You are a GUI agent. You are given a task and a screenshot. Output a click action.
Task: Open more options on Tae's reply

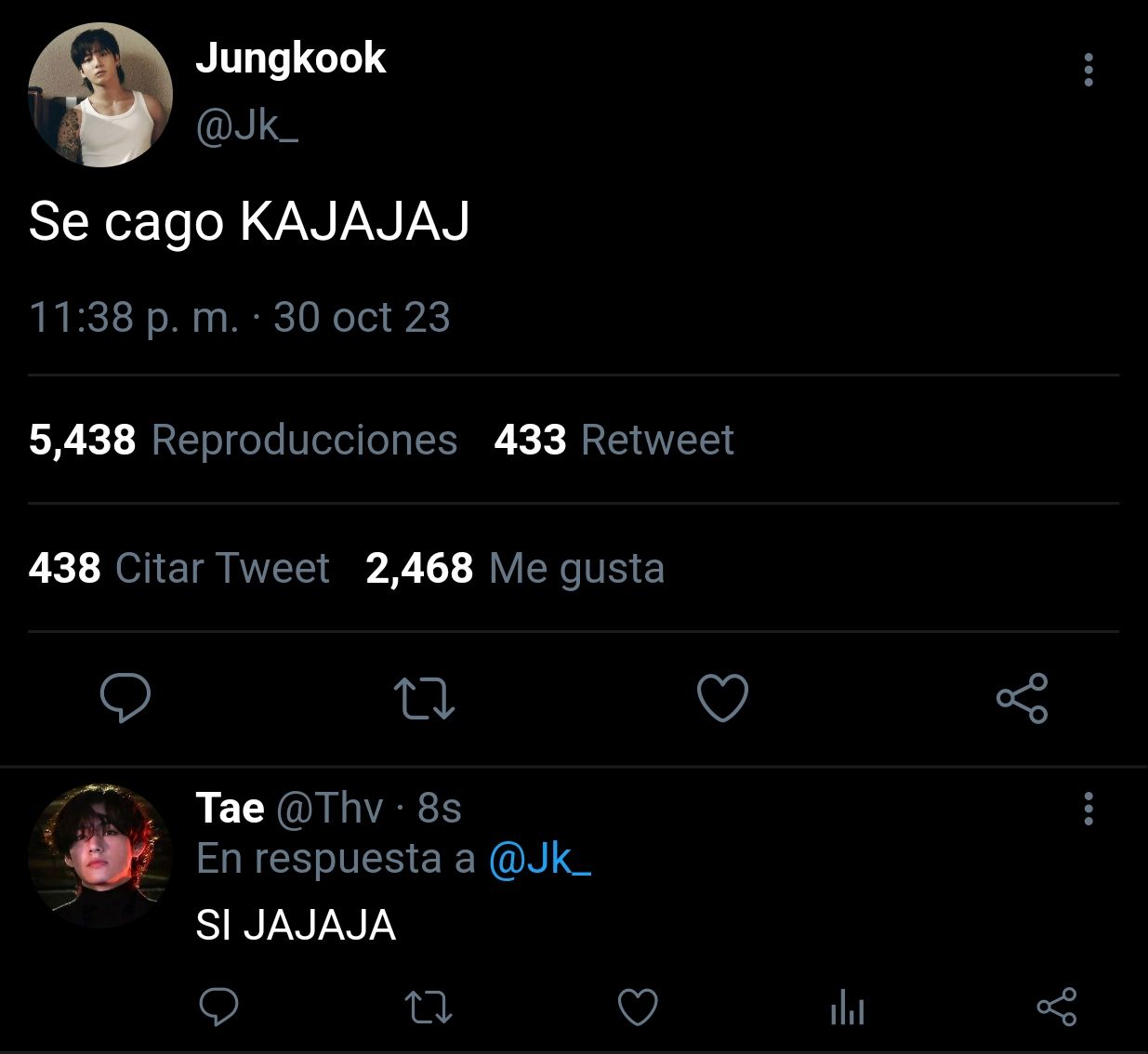(1089, 810)
